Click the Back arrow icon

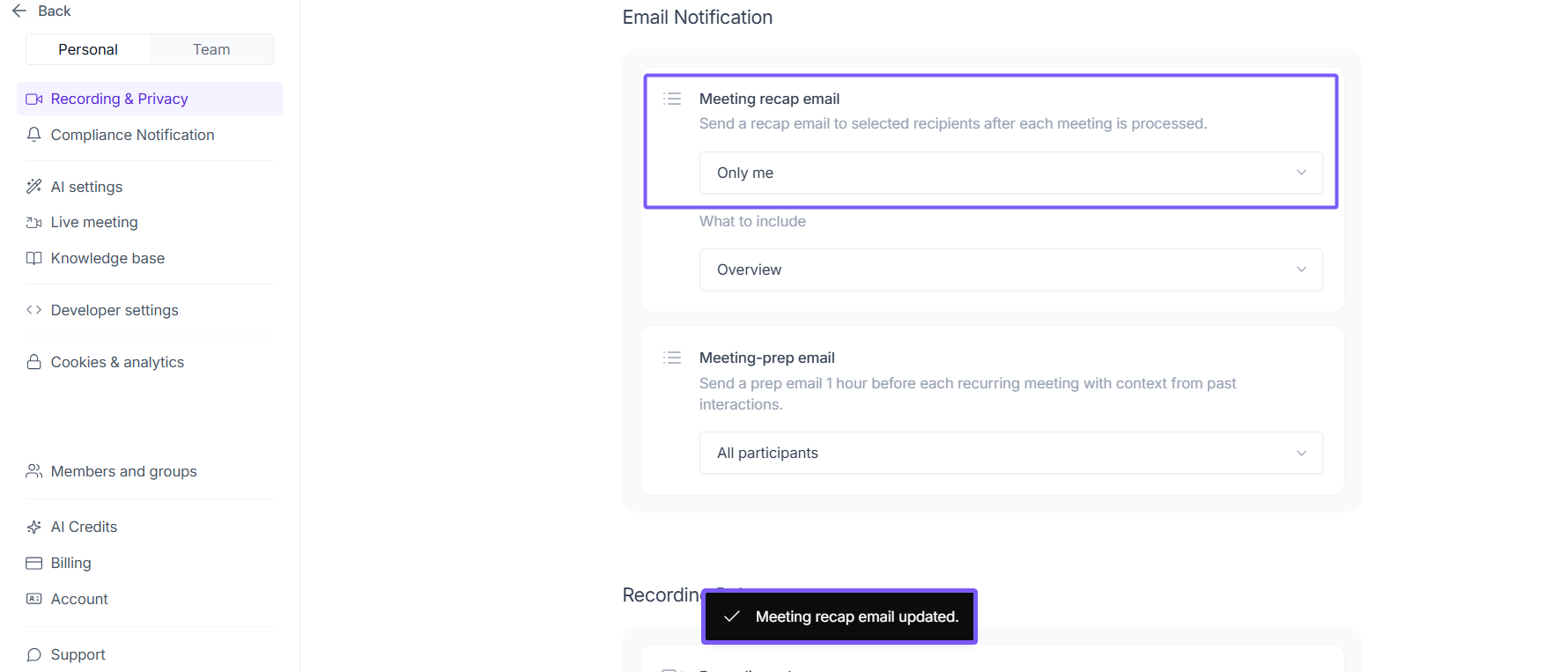click(19, 11)
